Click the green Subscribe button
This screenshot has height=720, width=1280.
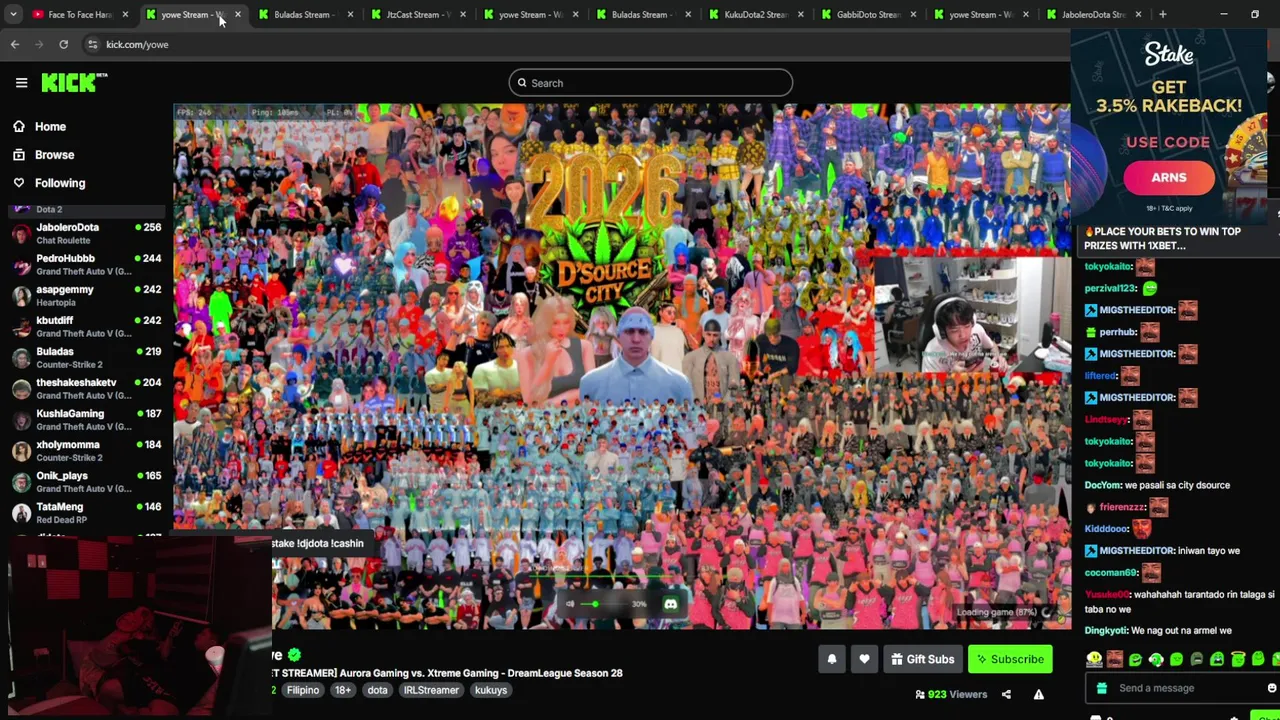[1010, 659]
